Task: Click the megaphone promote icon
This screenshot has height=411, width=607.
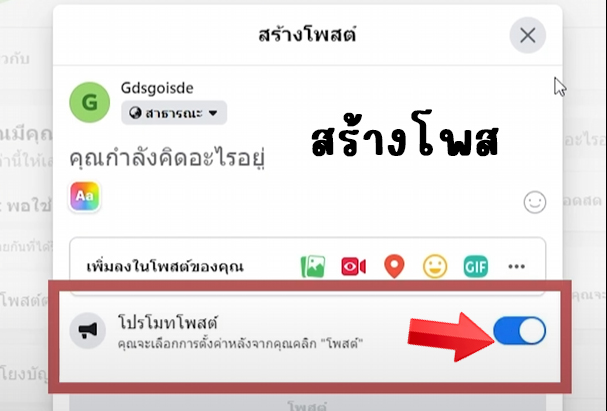Action: point(88,331)
